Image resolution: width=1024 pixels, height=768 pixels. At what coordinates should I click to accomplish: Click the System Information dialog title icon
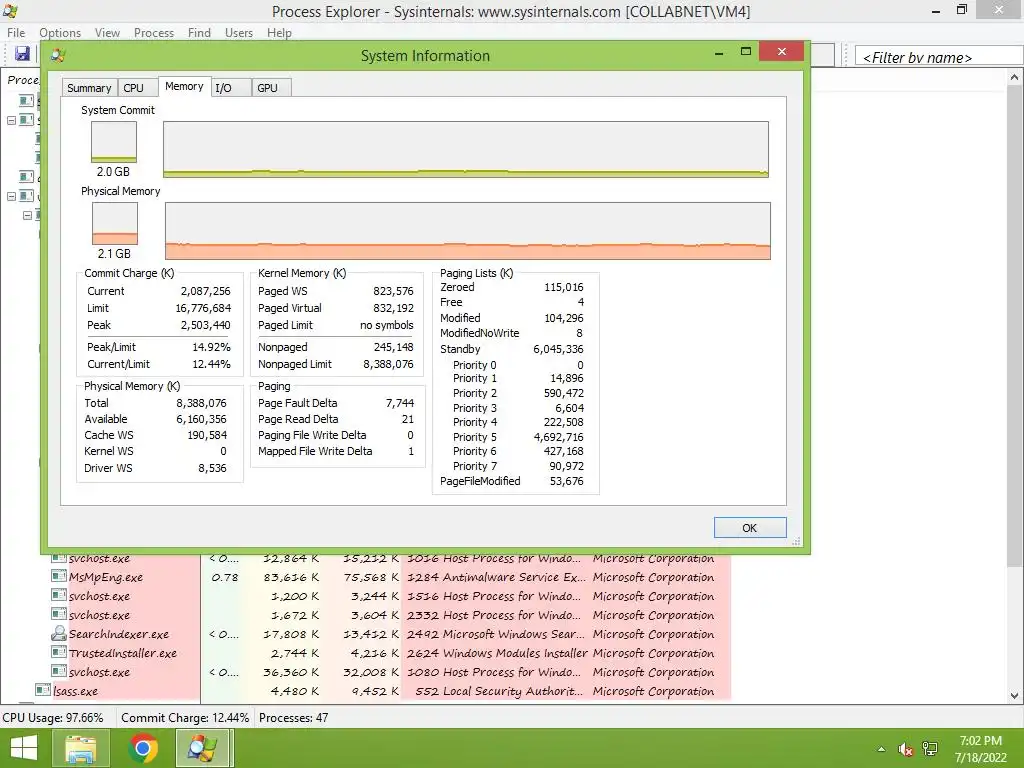(x=58, y=56)
